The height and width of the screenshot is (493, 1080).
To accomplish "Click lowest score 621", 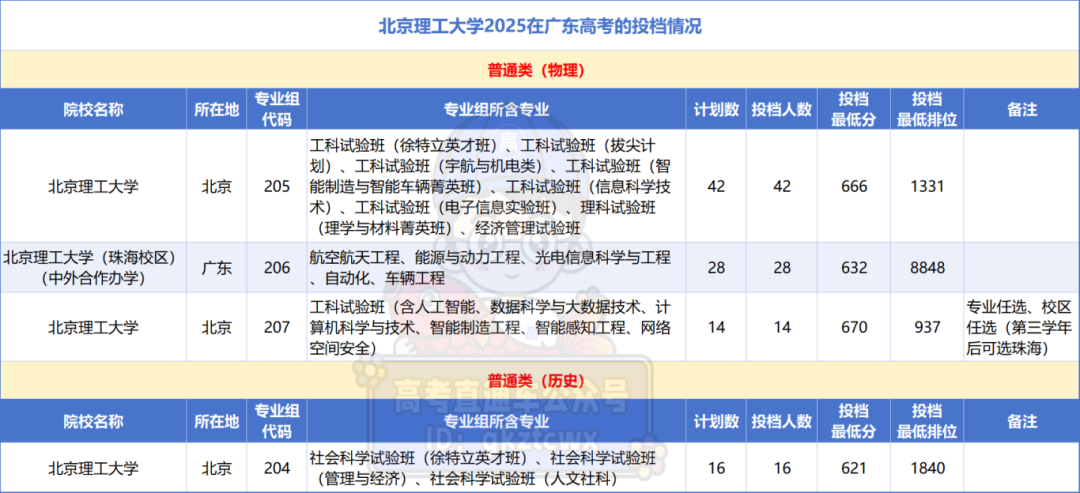I will 853,468.
